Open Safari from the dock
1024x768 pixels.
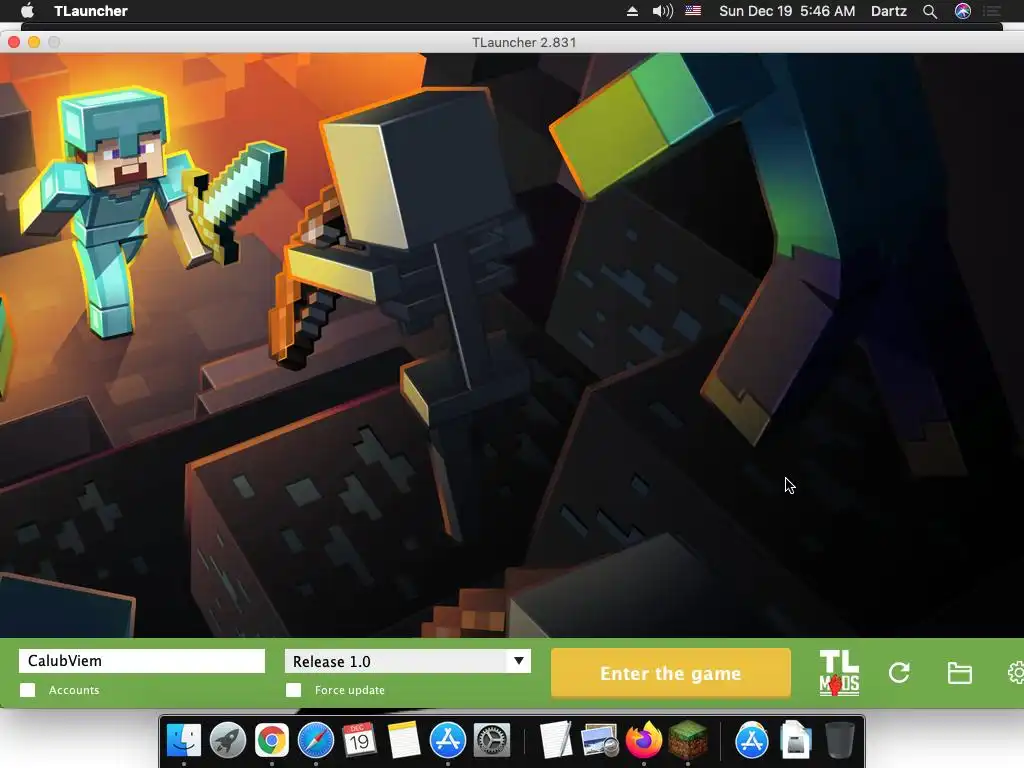point(315,741)
